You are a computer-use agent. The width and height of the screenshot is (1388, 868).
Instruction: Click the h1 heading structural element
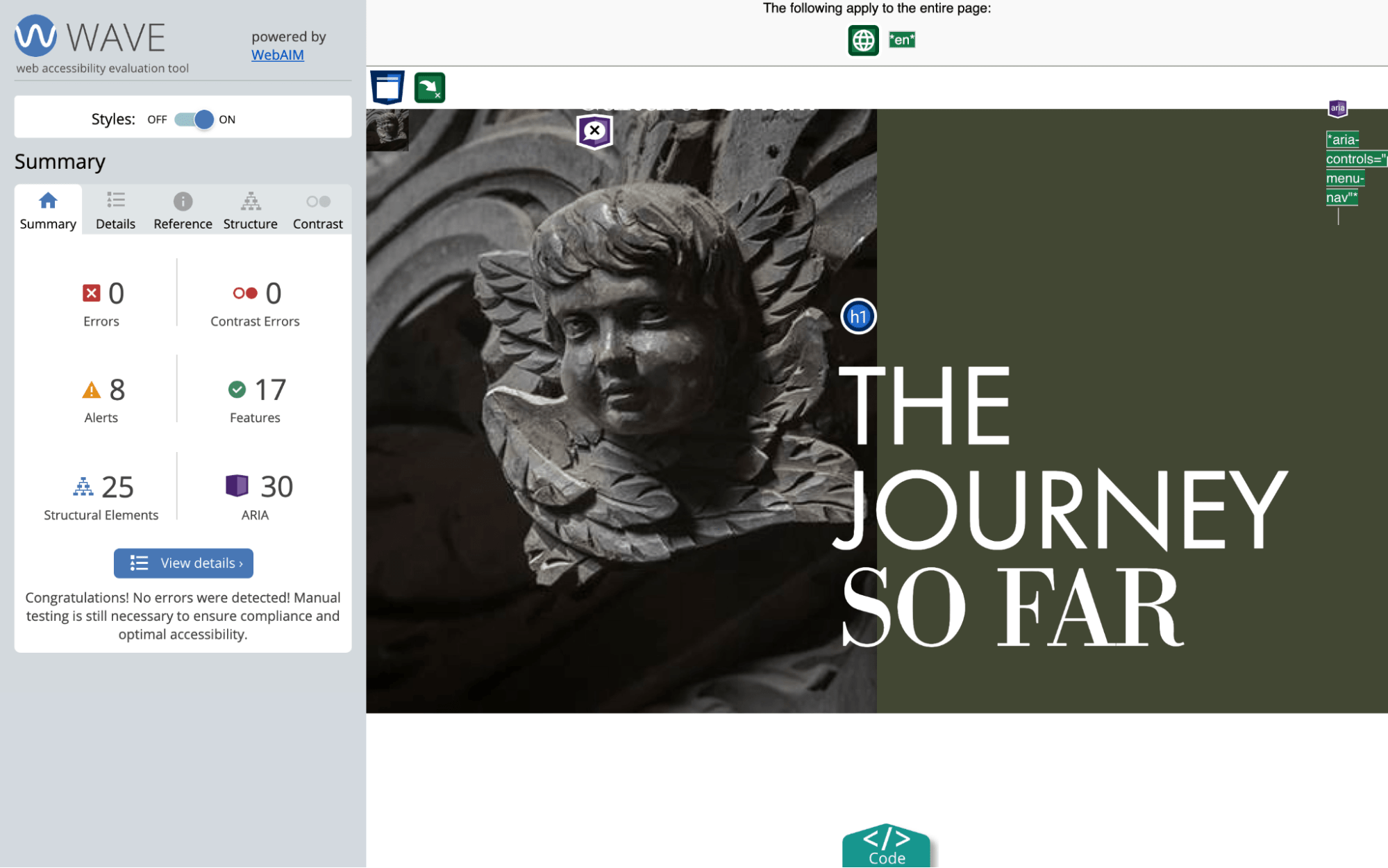(856, 316)
